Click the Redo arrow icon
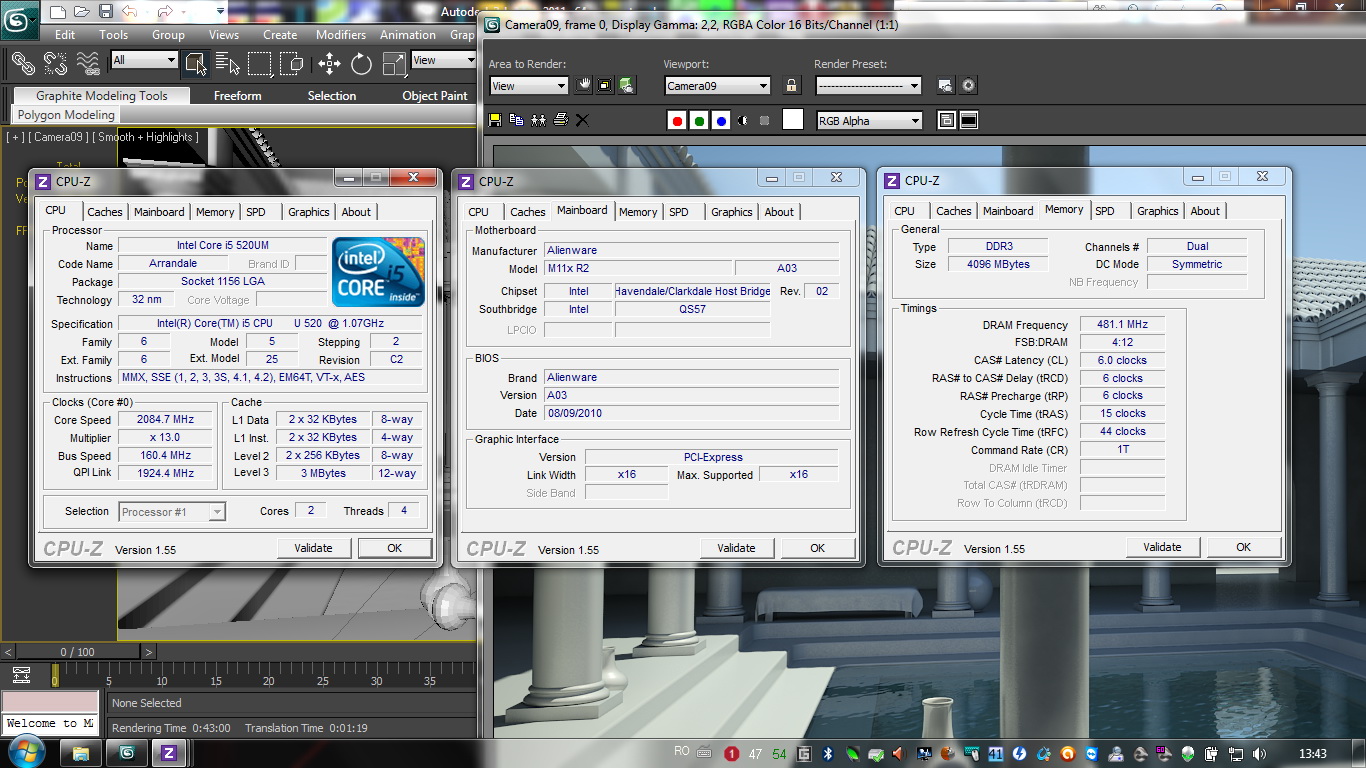The image size is (1366, 768). [x=166, y=12]
